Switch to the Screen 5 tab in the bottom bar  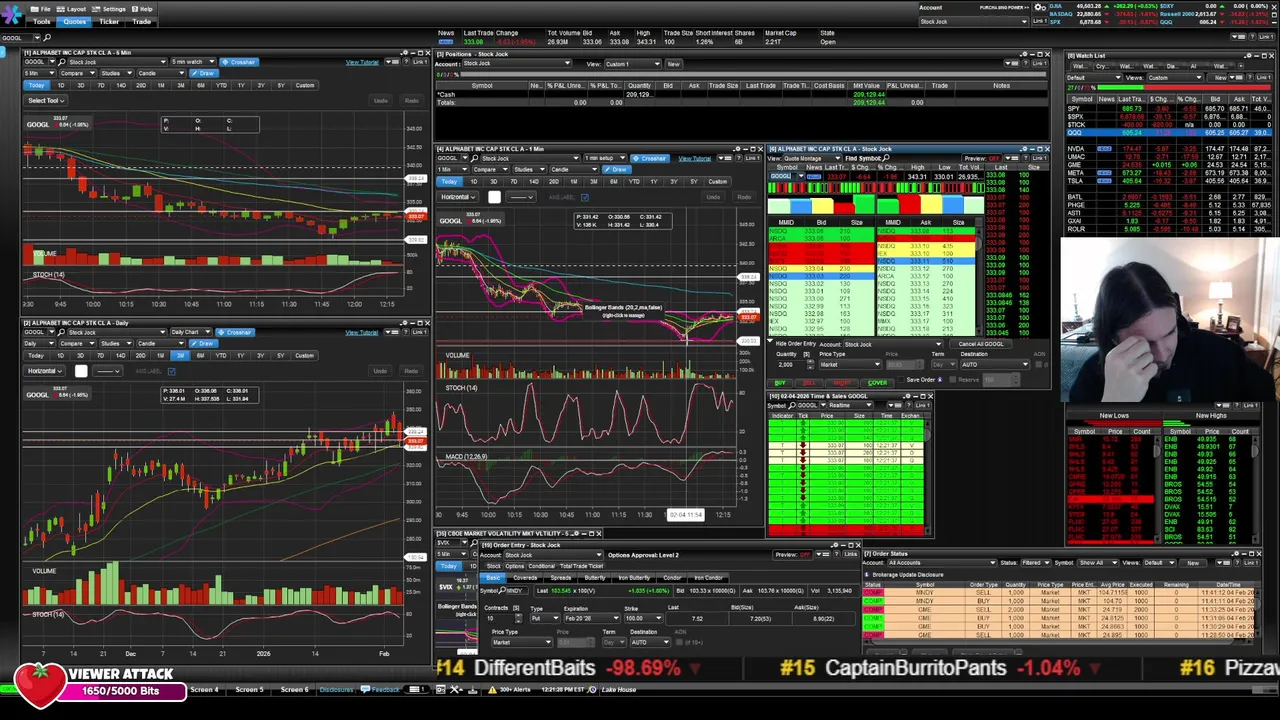pos(249,689)
